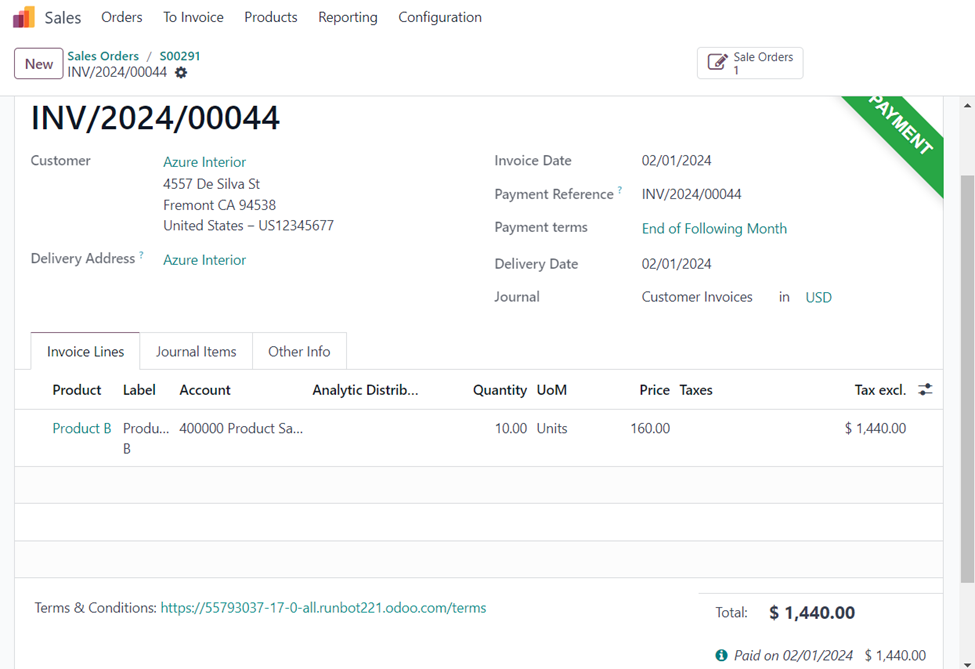Open the To Invoice menu
This screenshot has width=975, height=669.
pyautogui.click(x=193, y=17)
